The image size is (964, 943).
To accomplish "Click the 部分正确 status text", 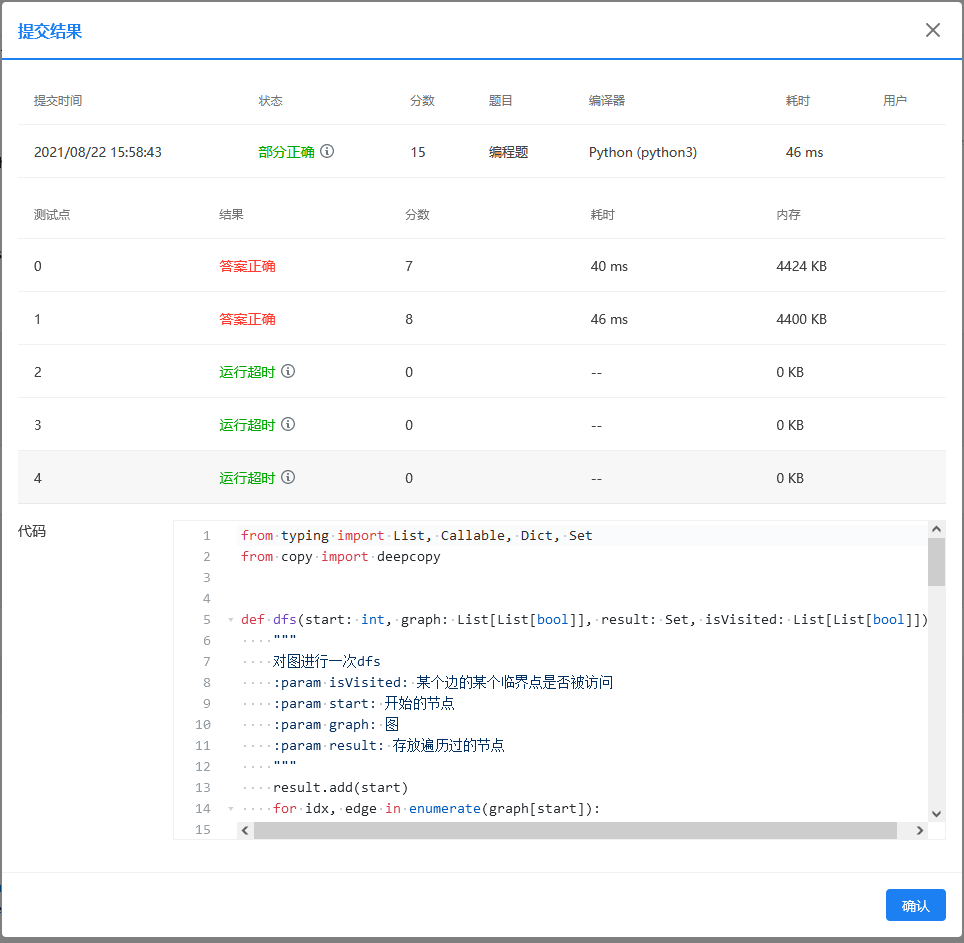I will point(286,152).
